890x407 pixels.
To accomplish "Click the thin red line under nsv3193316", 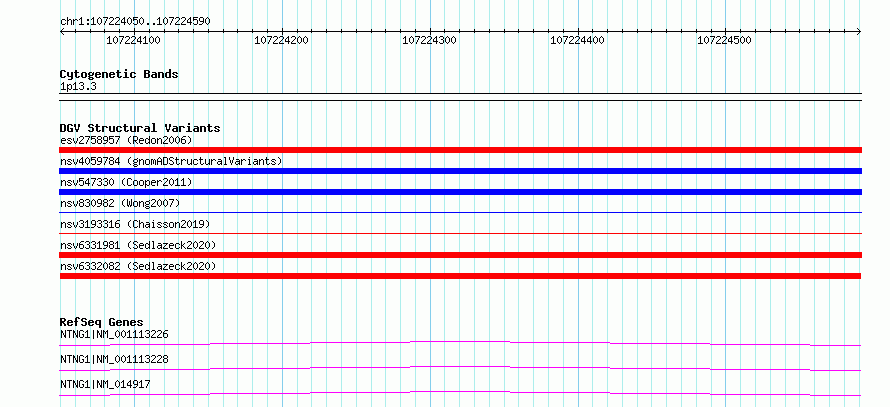I will pos(460,233).
